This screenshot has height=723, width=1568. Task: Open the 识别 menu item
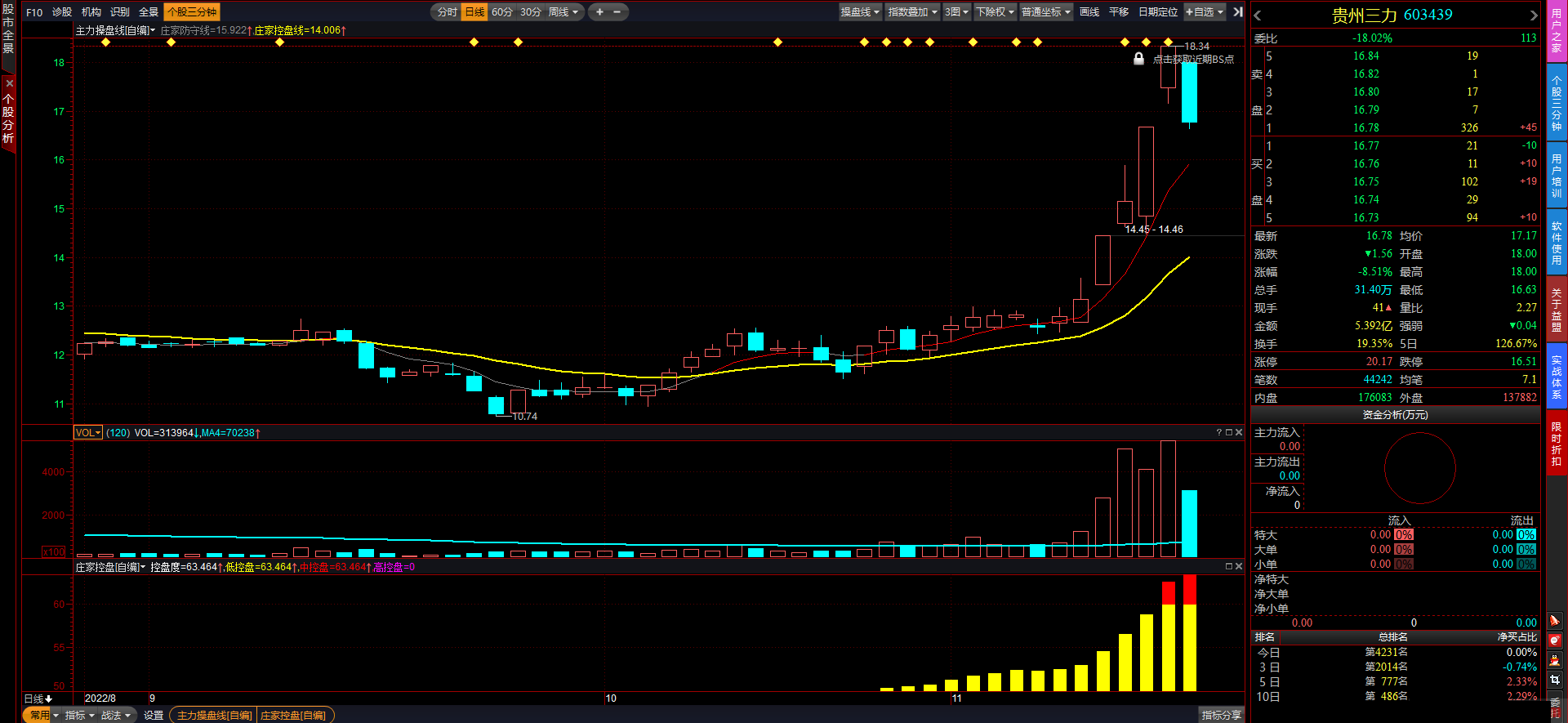click(x=120, y=12)
